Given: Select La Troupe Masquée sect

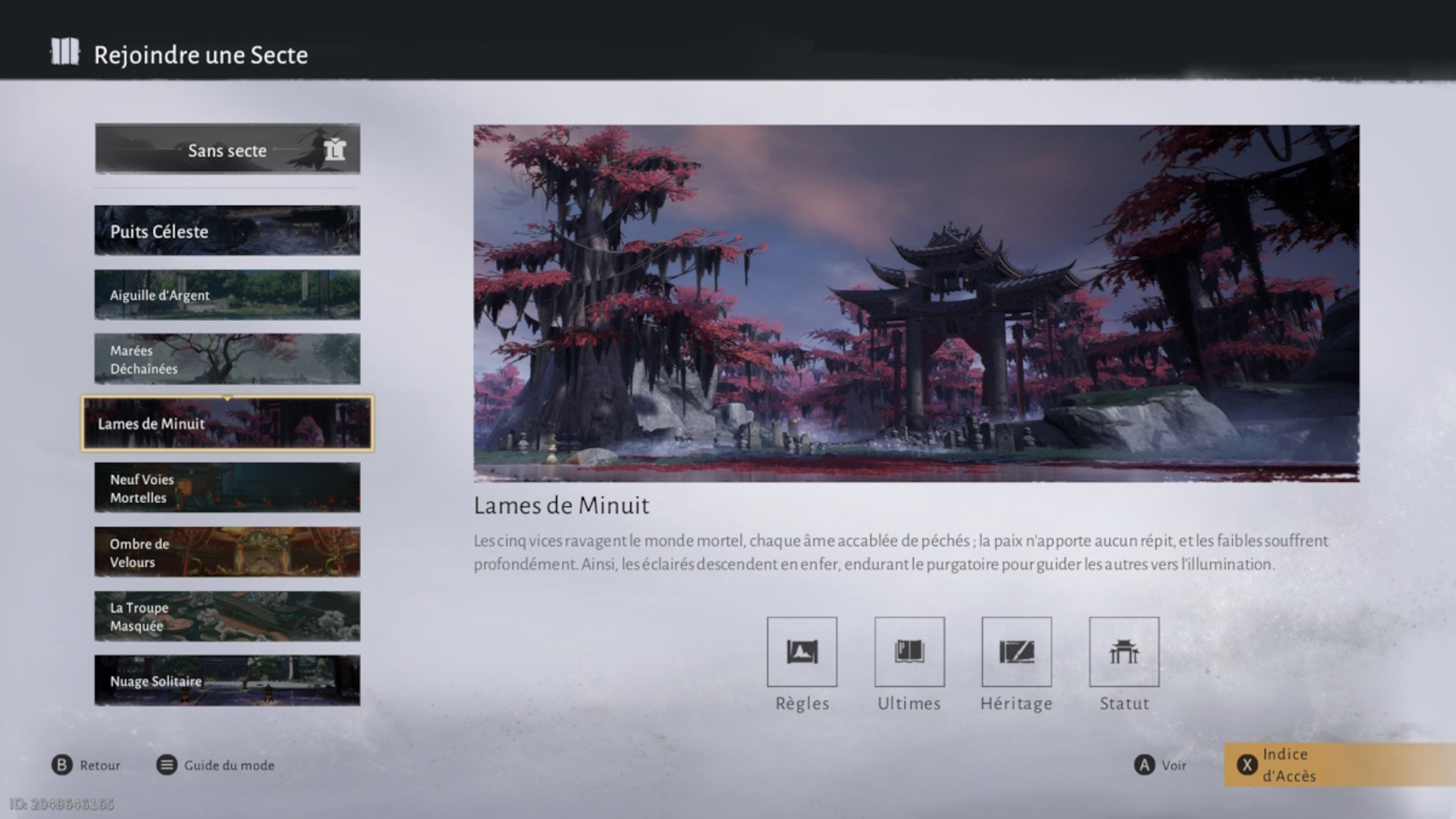Looking at the screenshot, I should 227,616.
